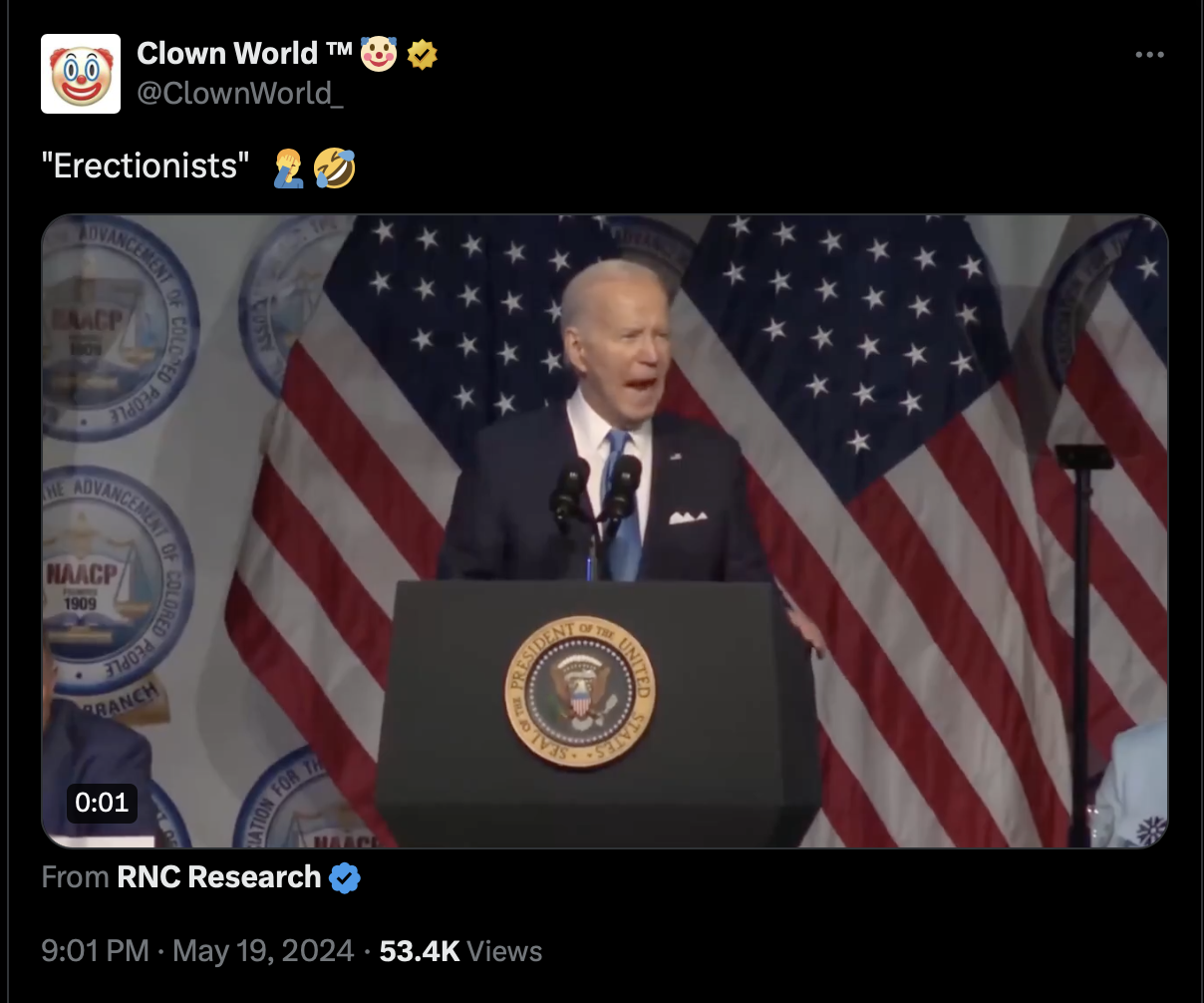Screen dimensions: 1204x1003
Task: Open the three-dot more options menu
Action: [1149, 55]
